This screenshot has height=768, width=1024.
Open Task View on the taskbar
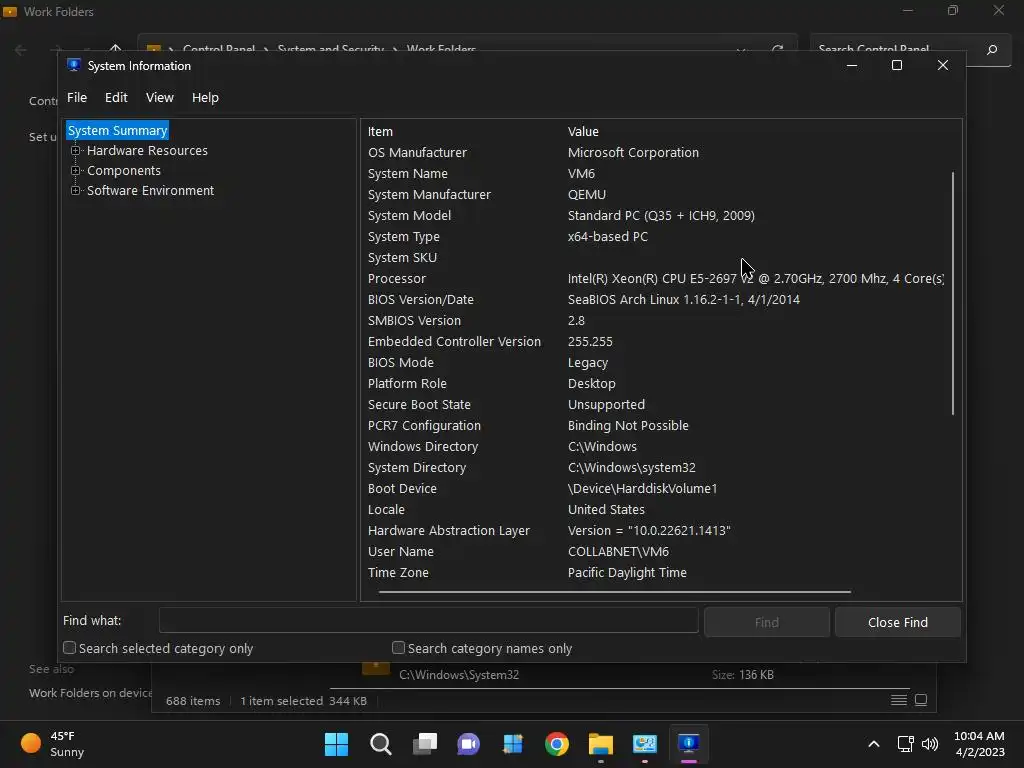(425, 744)
